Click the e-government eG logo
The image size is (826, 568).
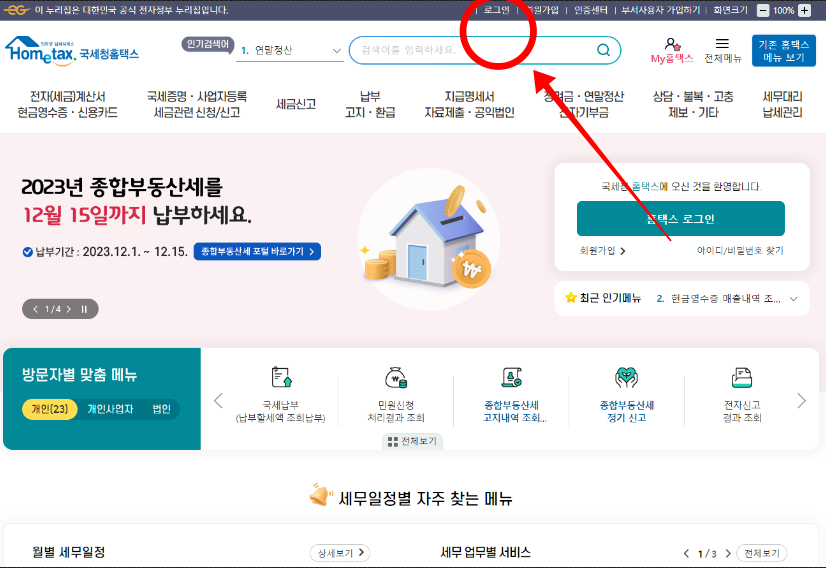(x=16, y=10)
